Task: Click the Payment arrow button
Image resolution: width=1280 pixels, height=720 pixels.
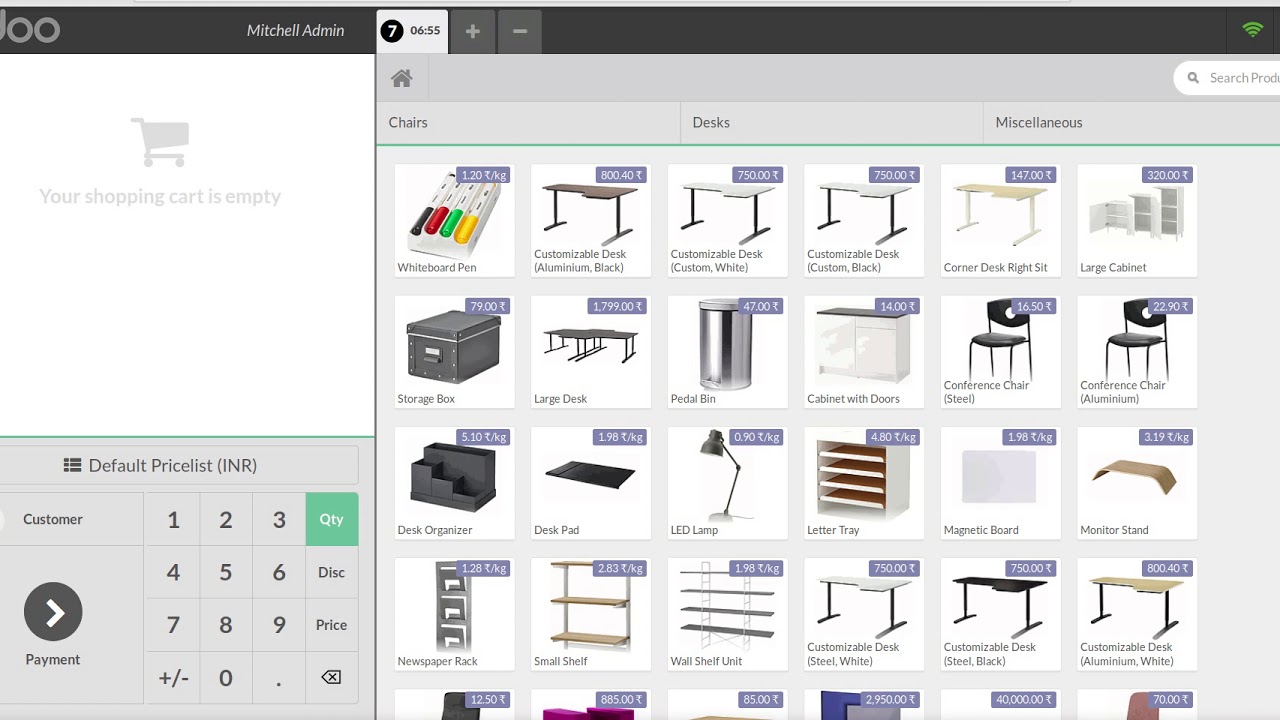Action: pyautogui.click(x=53, y=612)
